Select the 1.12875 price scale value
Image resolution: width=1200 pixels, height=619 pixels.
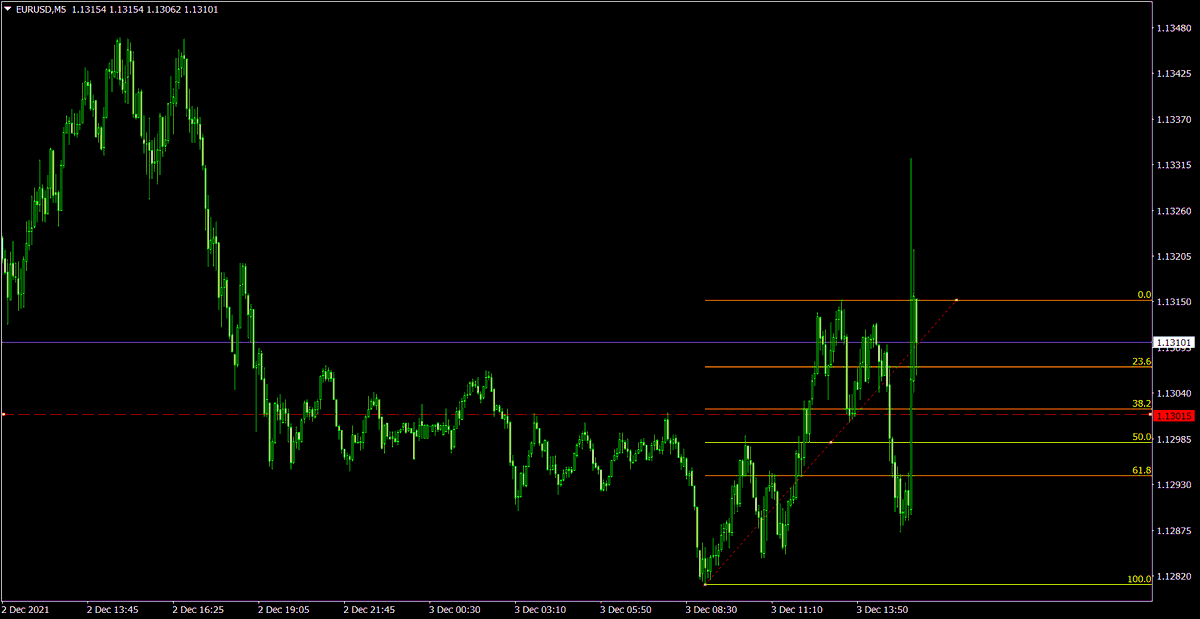(1174, 531)
